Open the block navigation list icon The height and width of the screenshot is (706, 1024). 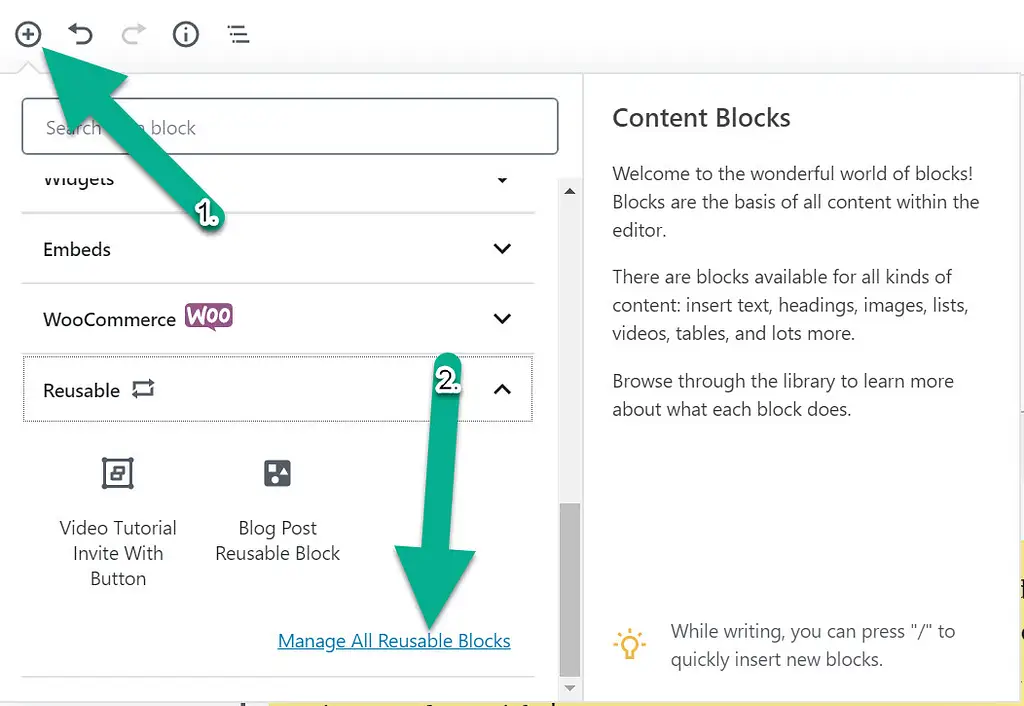pyautogui.click(x=237, y=34)
